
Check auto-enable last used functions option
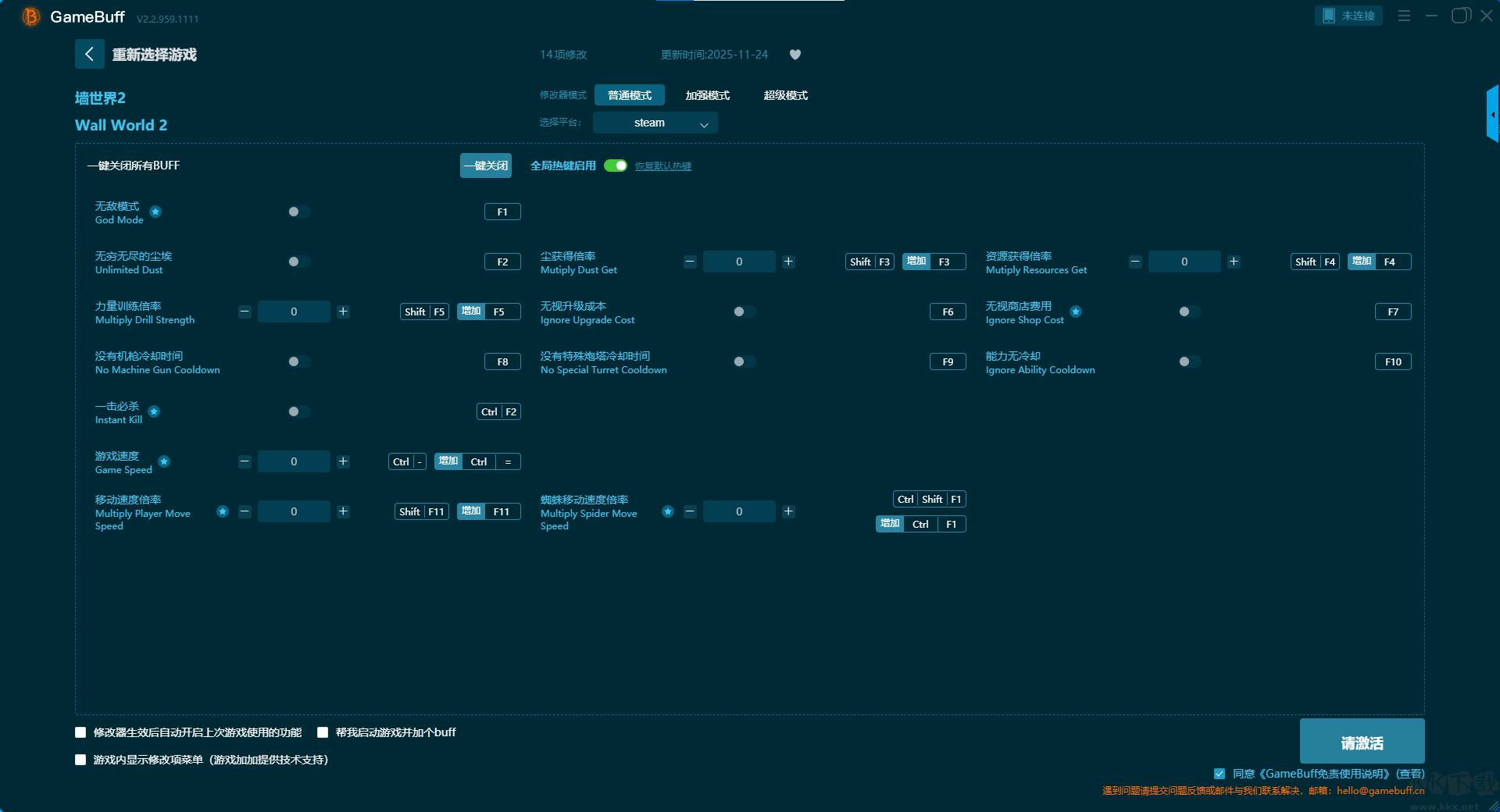click(x=80, y=732)
